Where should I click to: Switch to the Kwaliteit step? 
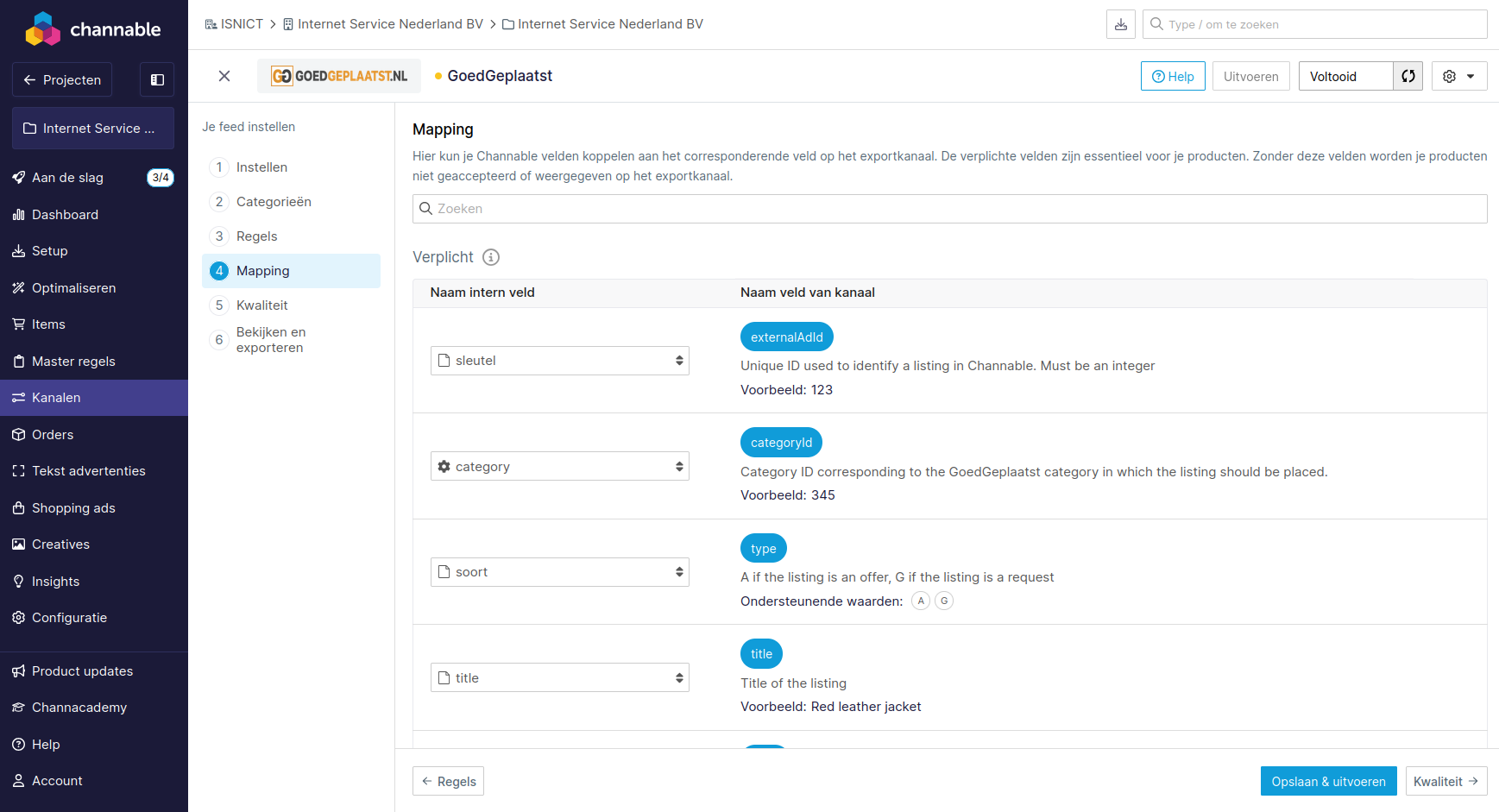[261, 305]
